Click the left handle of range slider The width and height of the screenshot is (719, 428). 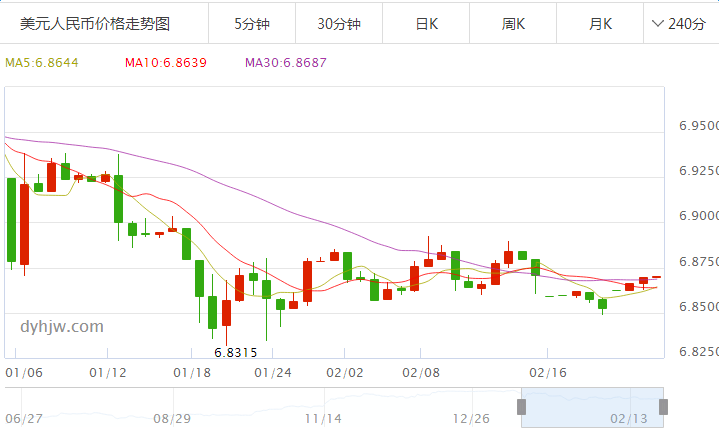[521, 407]
